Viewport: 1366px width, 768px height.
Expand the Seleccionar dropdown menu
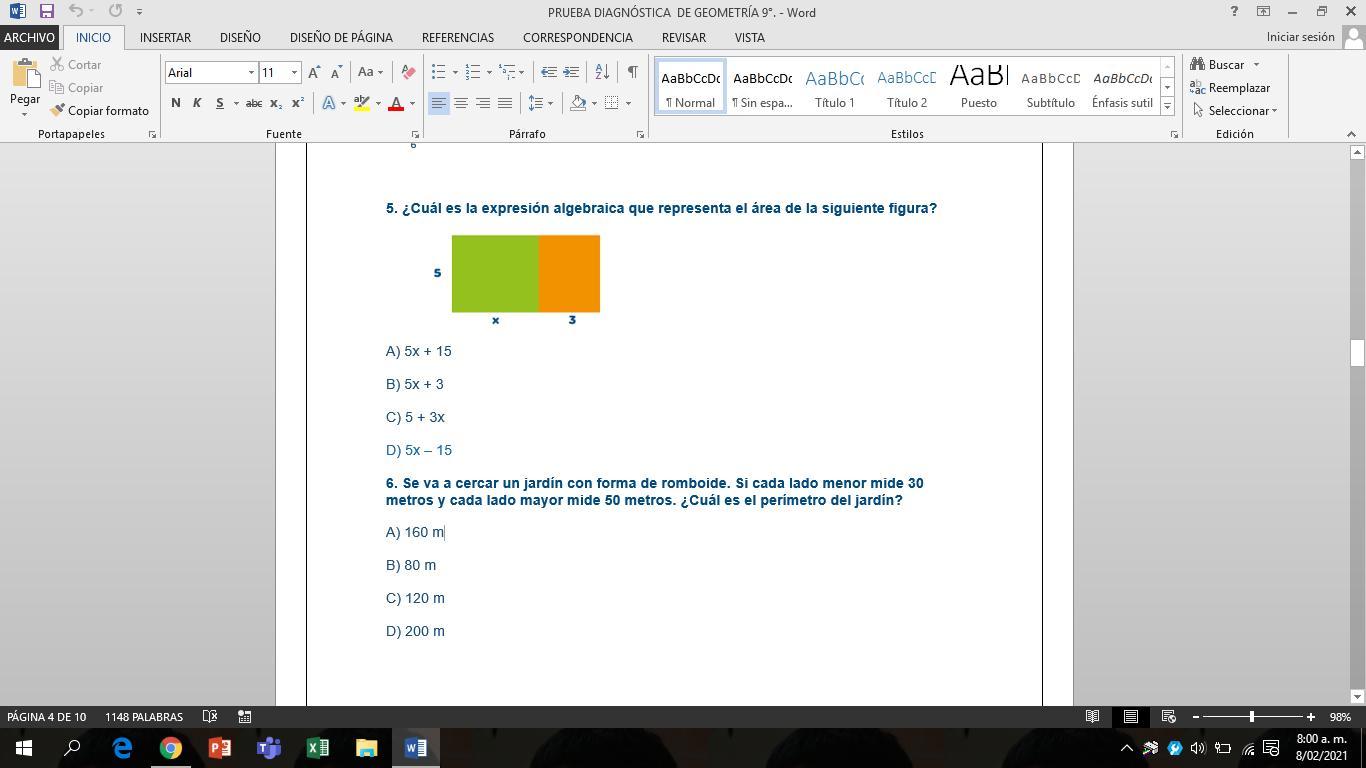(x=1235, y=110)
